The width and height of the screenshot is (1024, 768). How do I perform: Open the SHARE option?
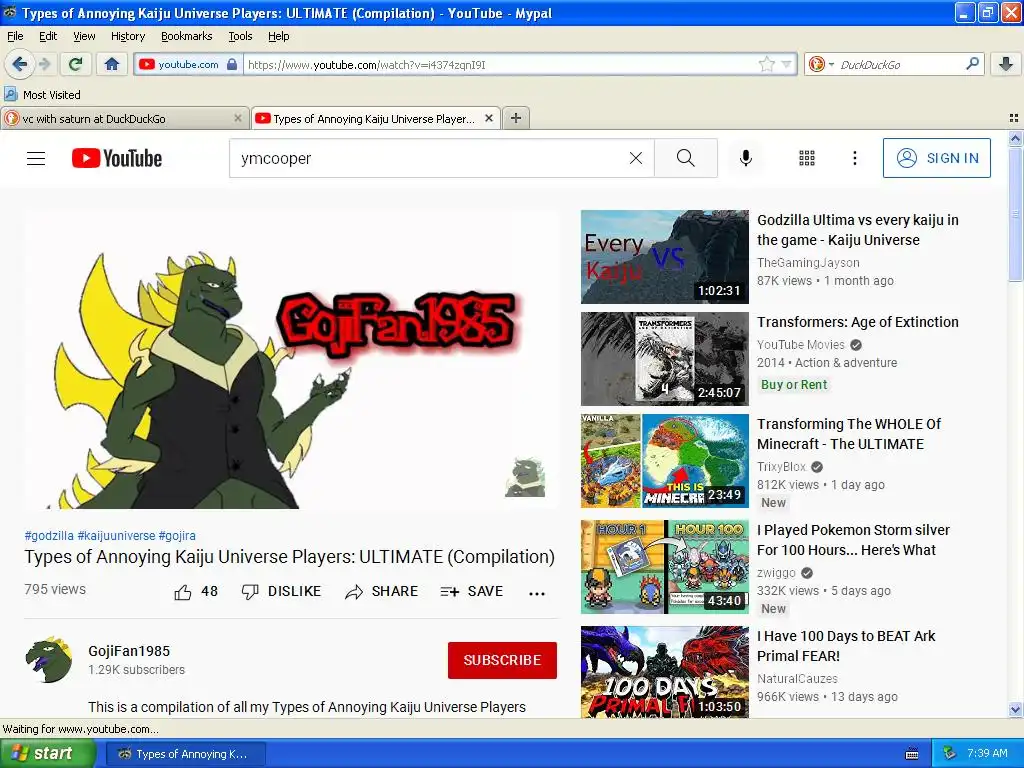[x=381, y=592]
